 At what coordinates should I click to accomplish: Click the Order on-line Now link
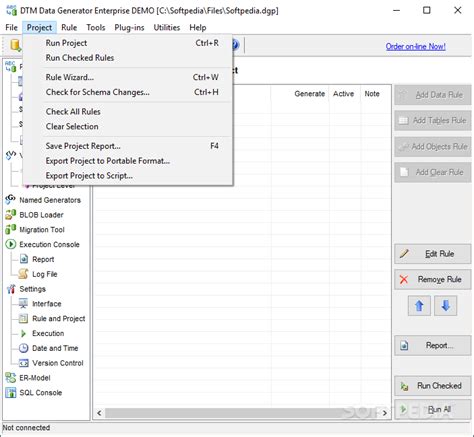tap(416, 46)
